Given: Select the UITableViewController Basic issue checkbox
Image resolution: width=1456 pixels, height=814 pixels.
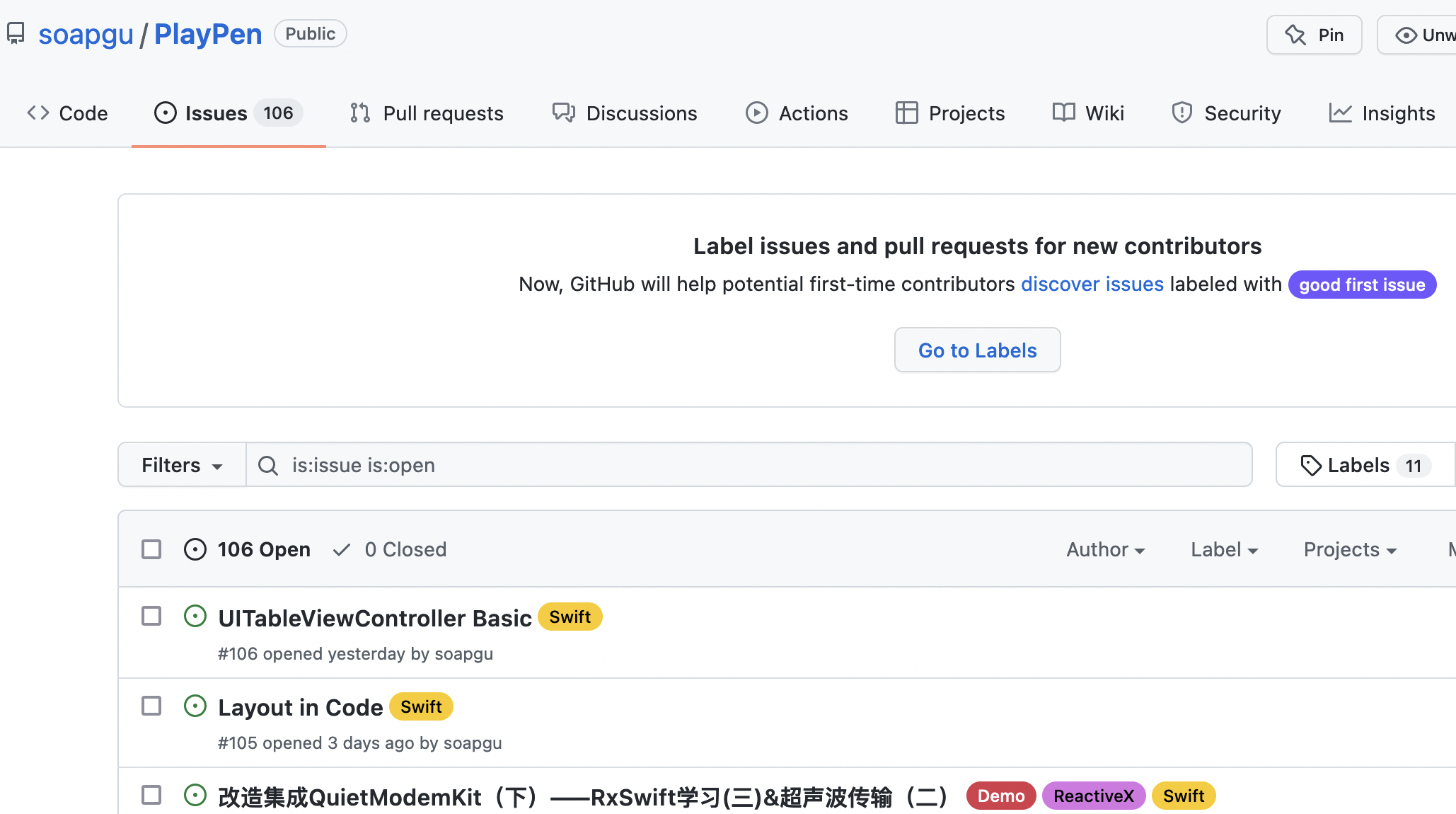Looking at the screenshot, I should (151, 616).
